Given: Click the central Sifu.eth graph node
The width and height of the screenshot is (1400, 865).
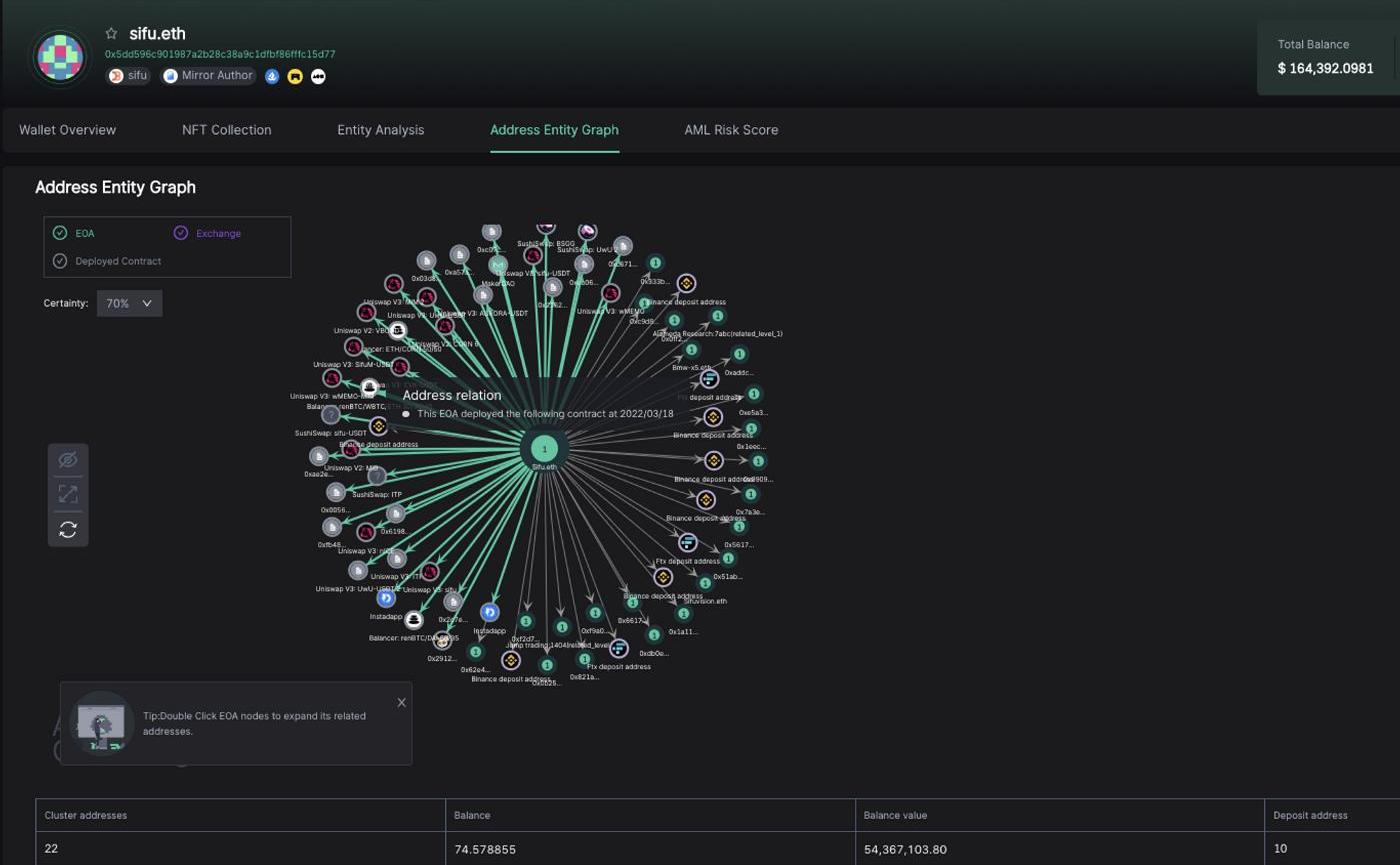Looking at the screenshot, I should 544,449.
